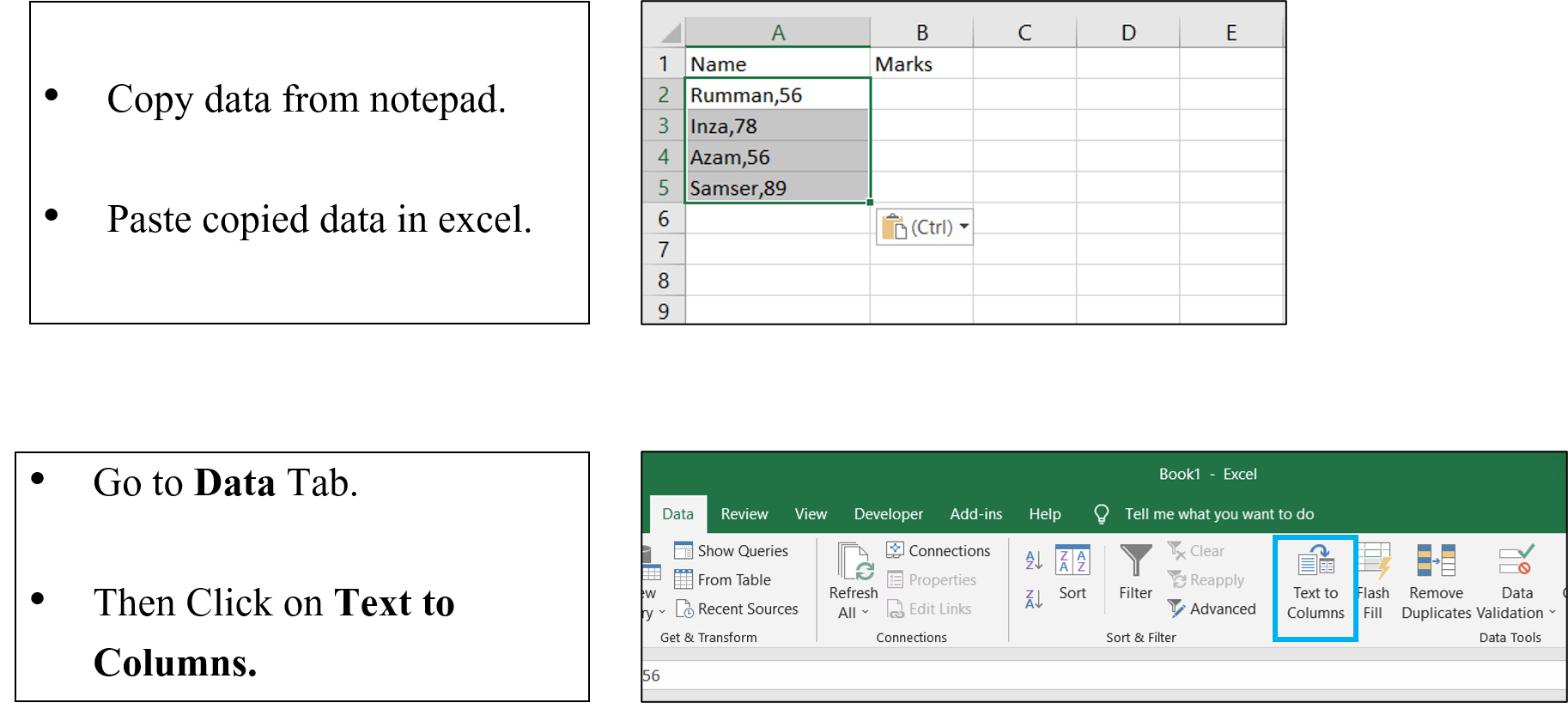
Task: Select the Azam,56 cell
Action: point(777,157)
